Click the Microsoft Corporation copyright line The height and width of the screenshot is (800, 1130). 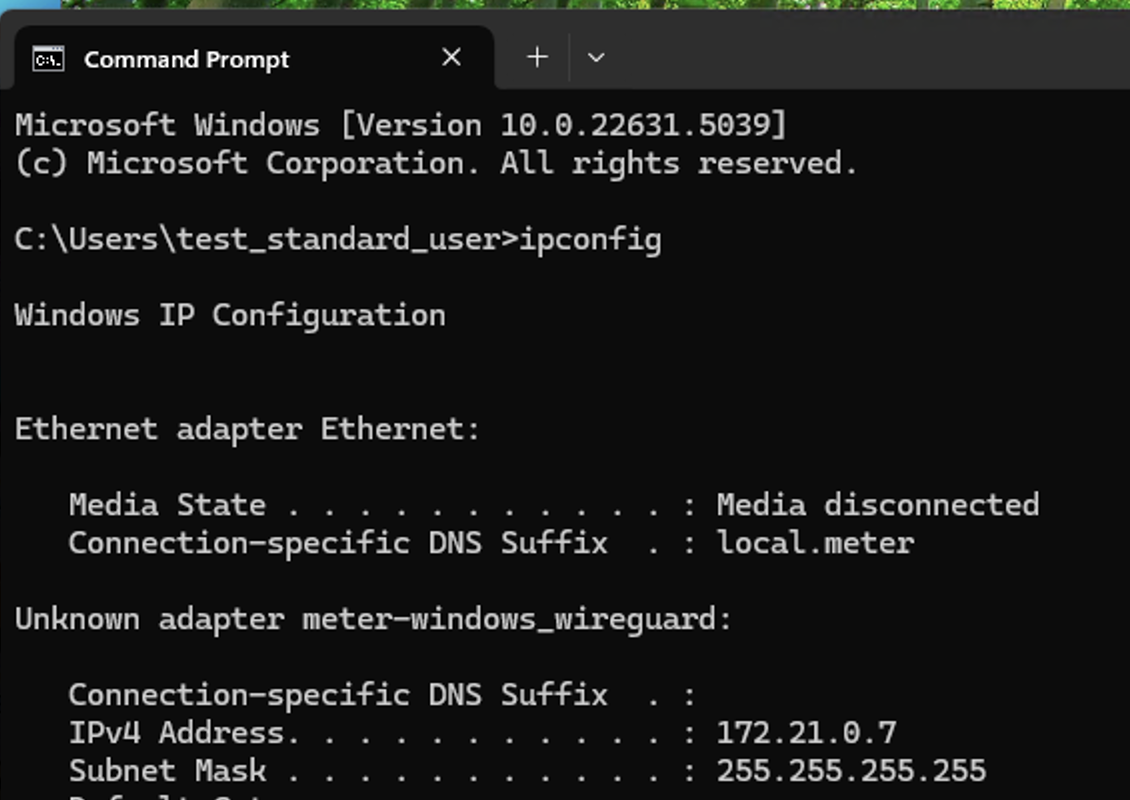click(x=436, y=164)
